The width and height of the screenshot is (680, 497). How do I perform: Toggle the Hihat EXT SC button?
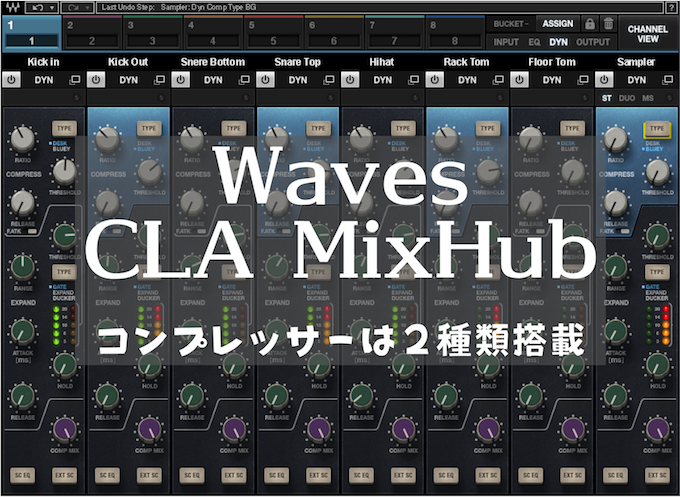(403, 475)
